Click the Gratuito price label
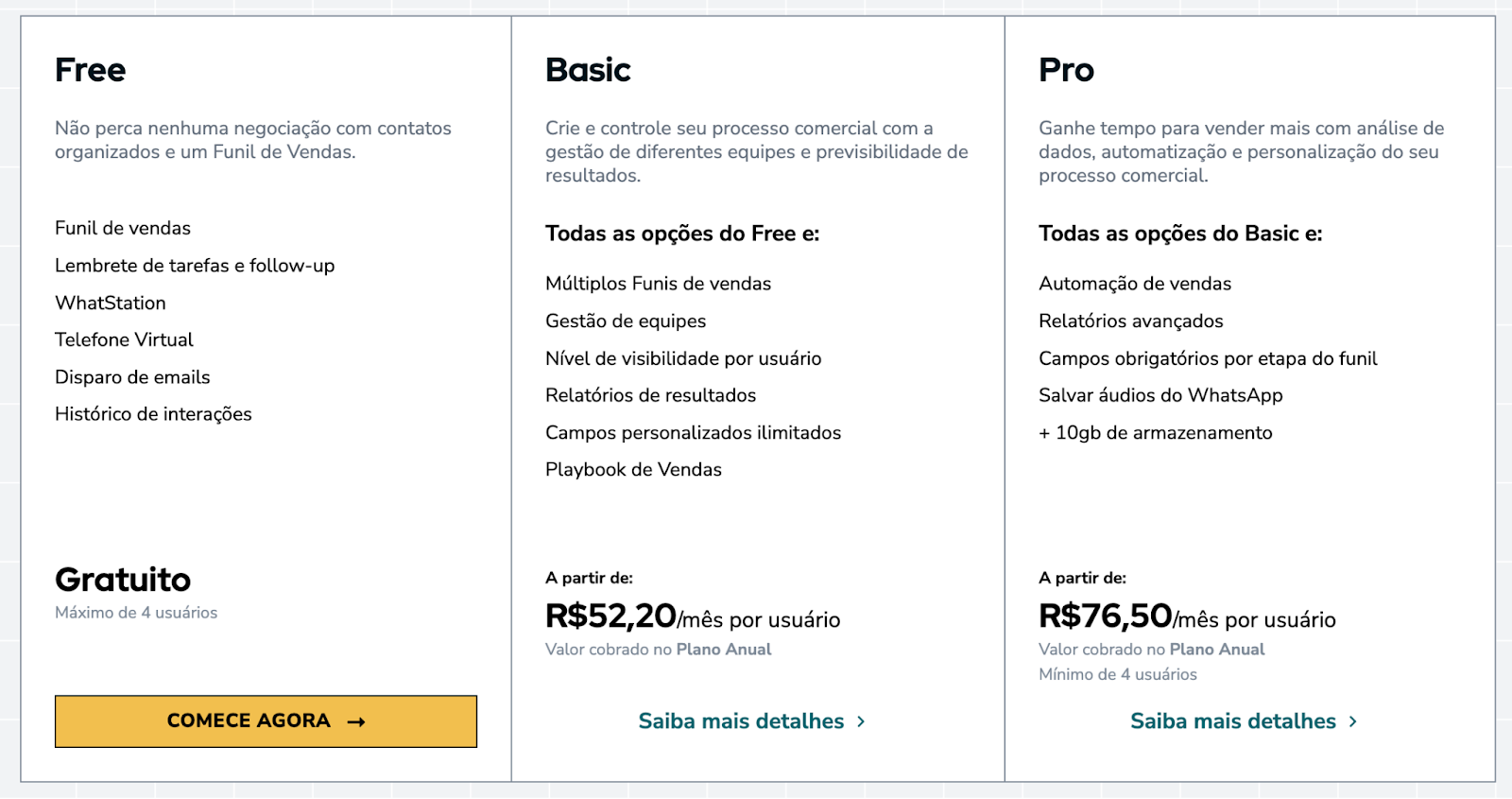This screenshot has height=799, width=1512. (123, 580)
